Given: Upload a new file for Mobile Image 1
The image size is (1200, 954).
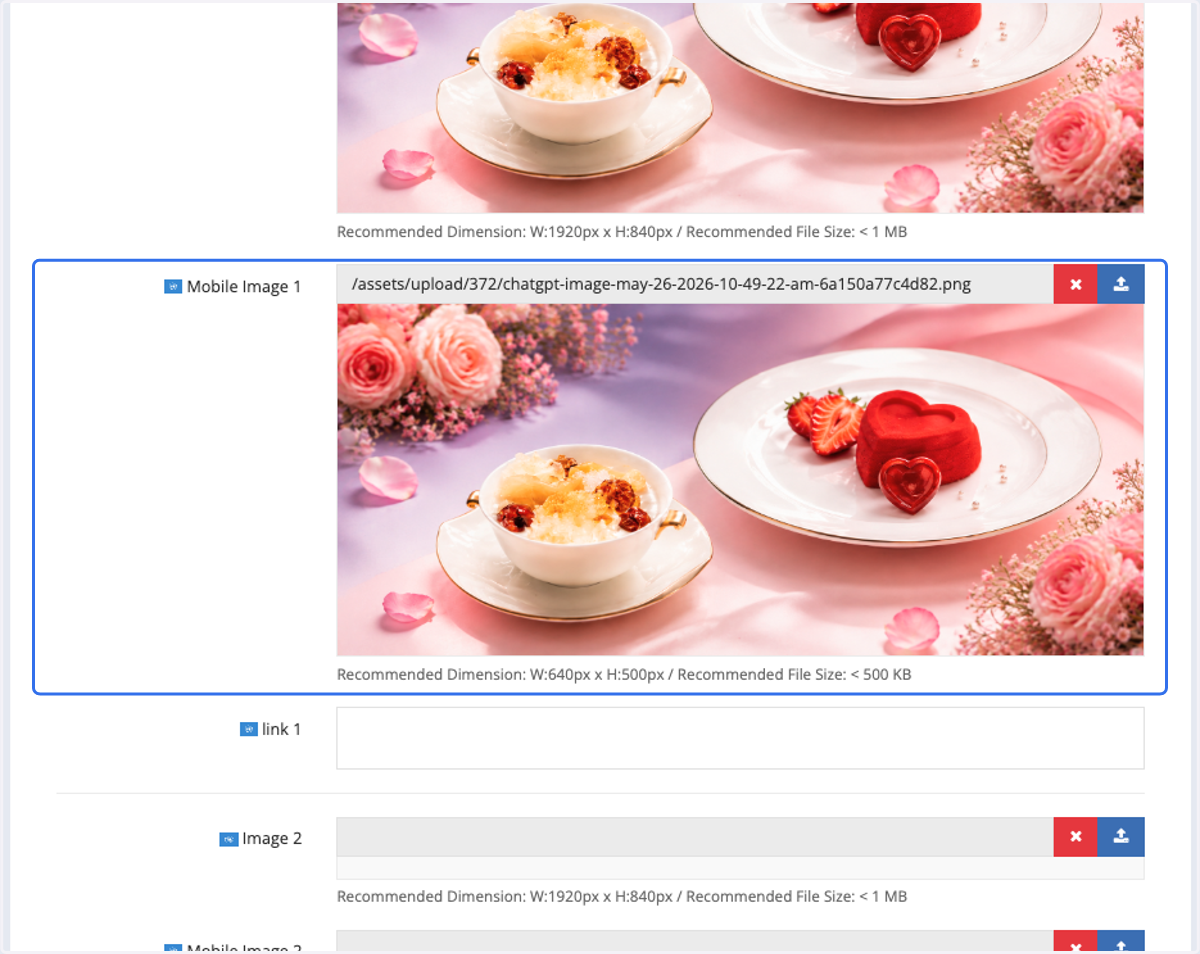Looking at the screenshot, I should (1121, 284).
